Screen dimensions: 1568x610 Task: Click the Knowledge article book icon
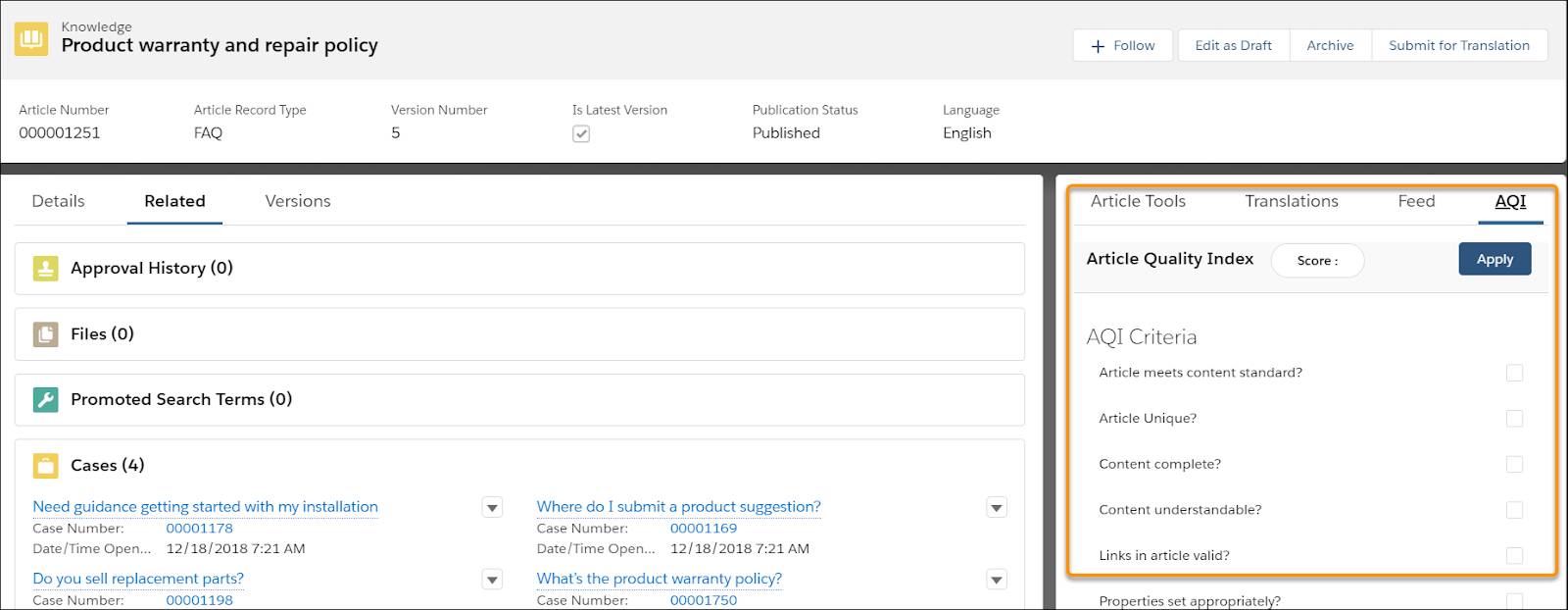pos(31,38)
